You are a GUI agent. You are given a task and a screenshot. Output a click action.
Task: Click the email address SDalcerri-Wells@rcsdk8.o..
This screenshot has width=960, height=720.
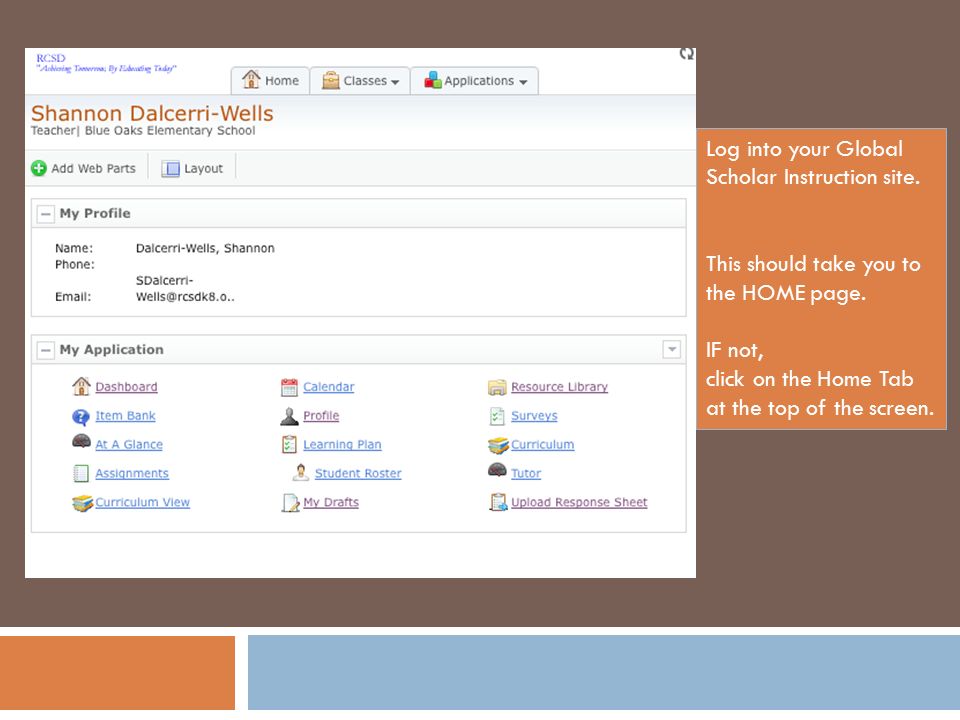[x=185, y=288]
